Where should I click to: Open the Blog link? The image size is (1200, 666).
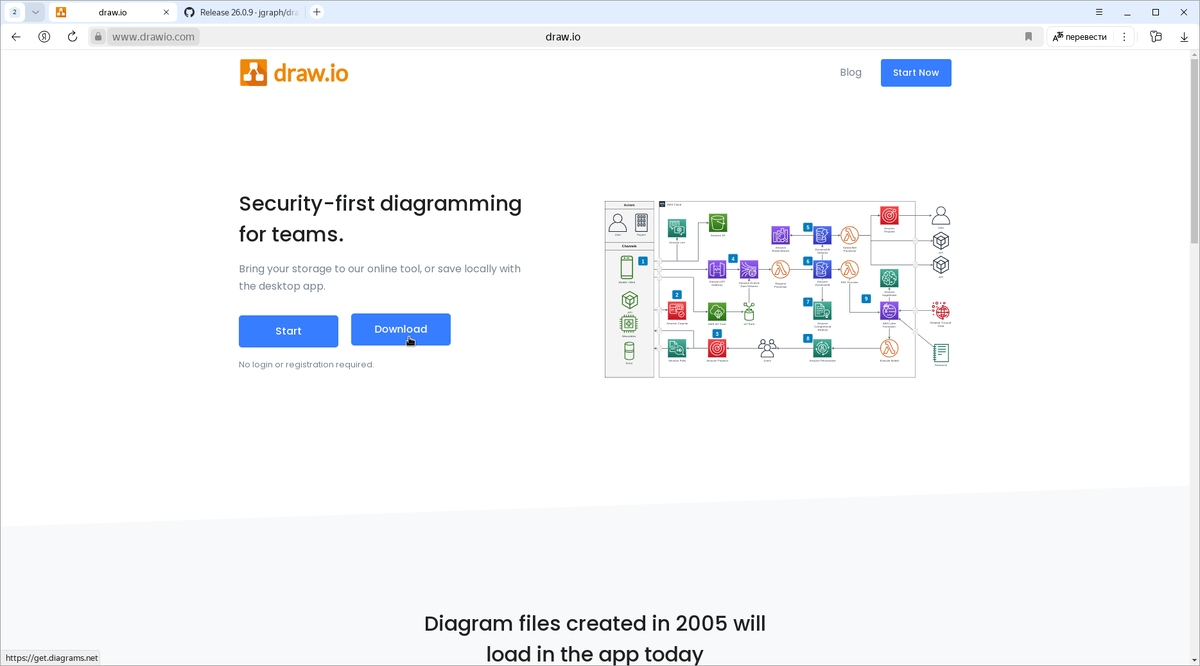click(851, 72)
